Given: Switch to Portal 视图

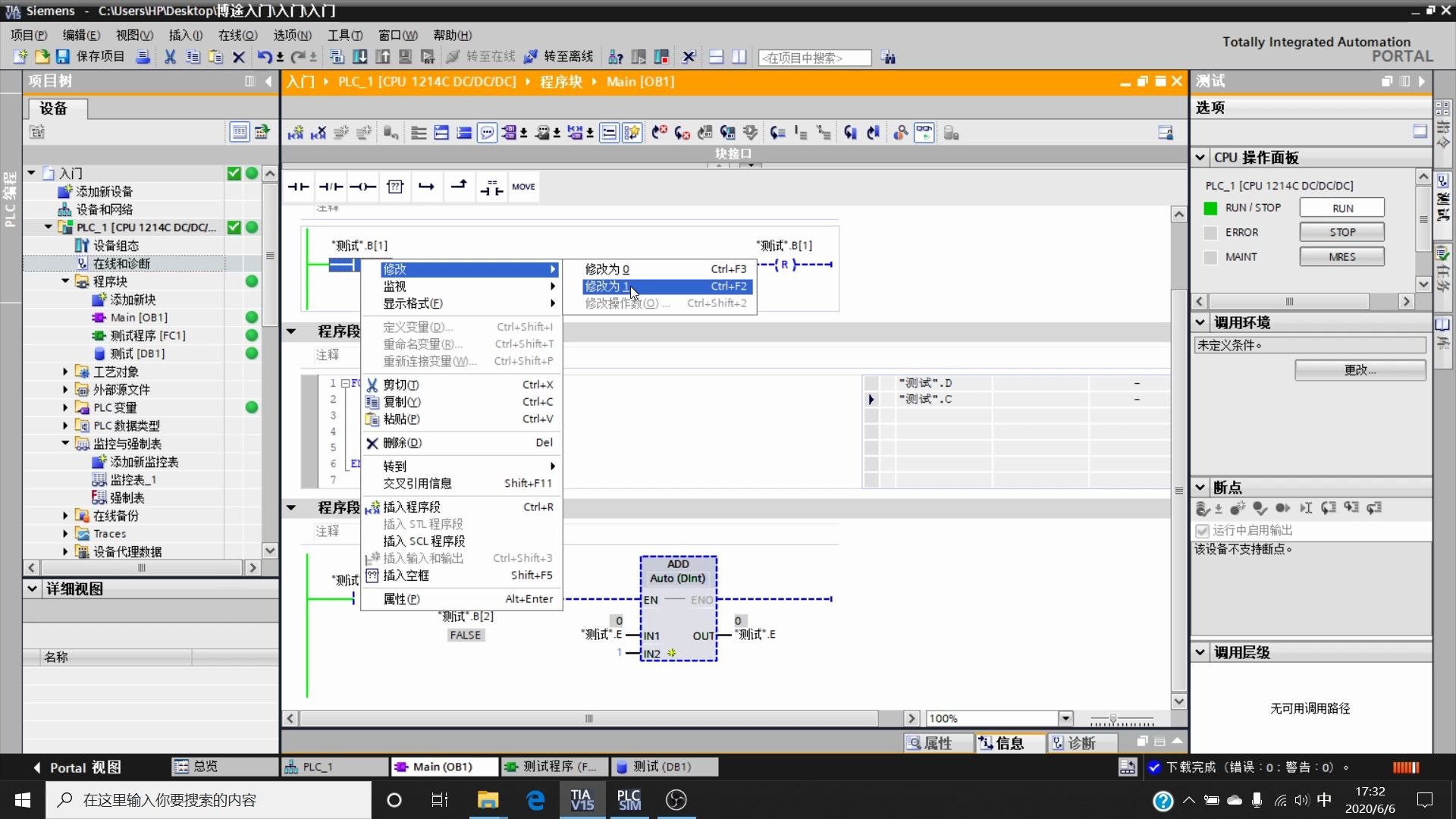Looking at the screenshot, I should 77,767.
